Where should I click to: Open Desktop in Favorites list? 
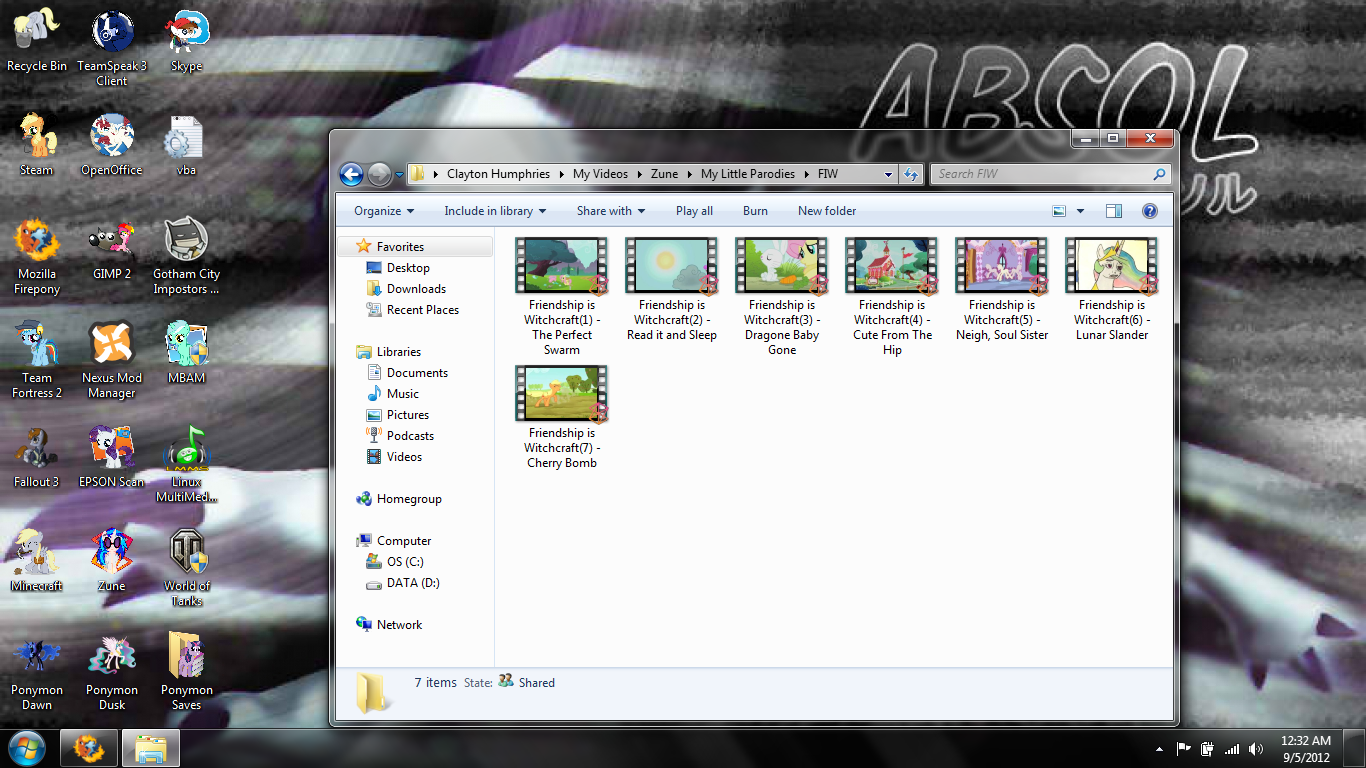[x=408, y=268]
